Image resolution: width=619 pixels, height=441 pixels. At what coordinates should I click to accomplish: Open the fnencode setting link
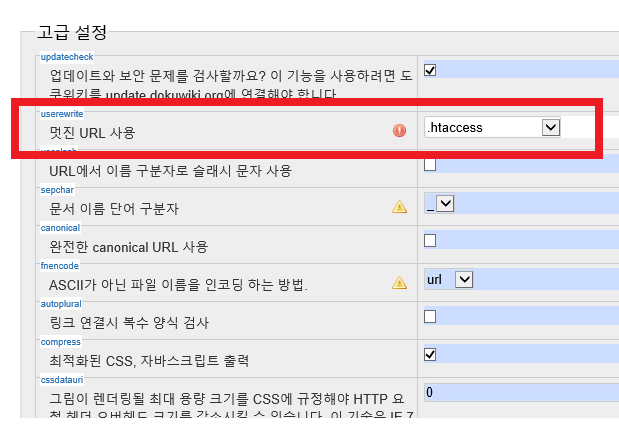[x=60, y=266]
